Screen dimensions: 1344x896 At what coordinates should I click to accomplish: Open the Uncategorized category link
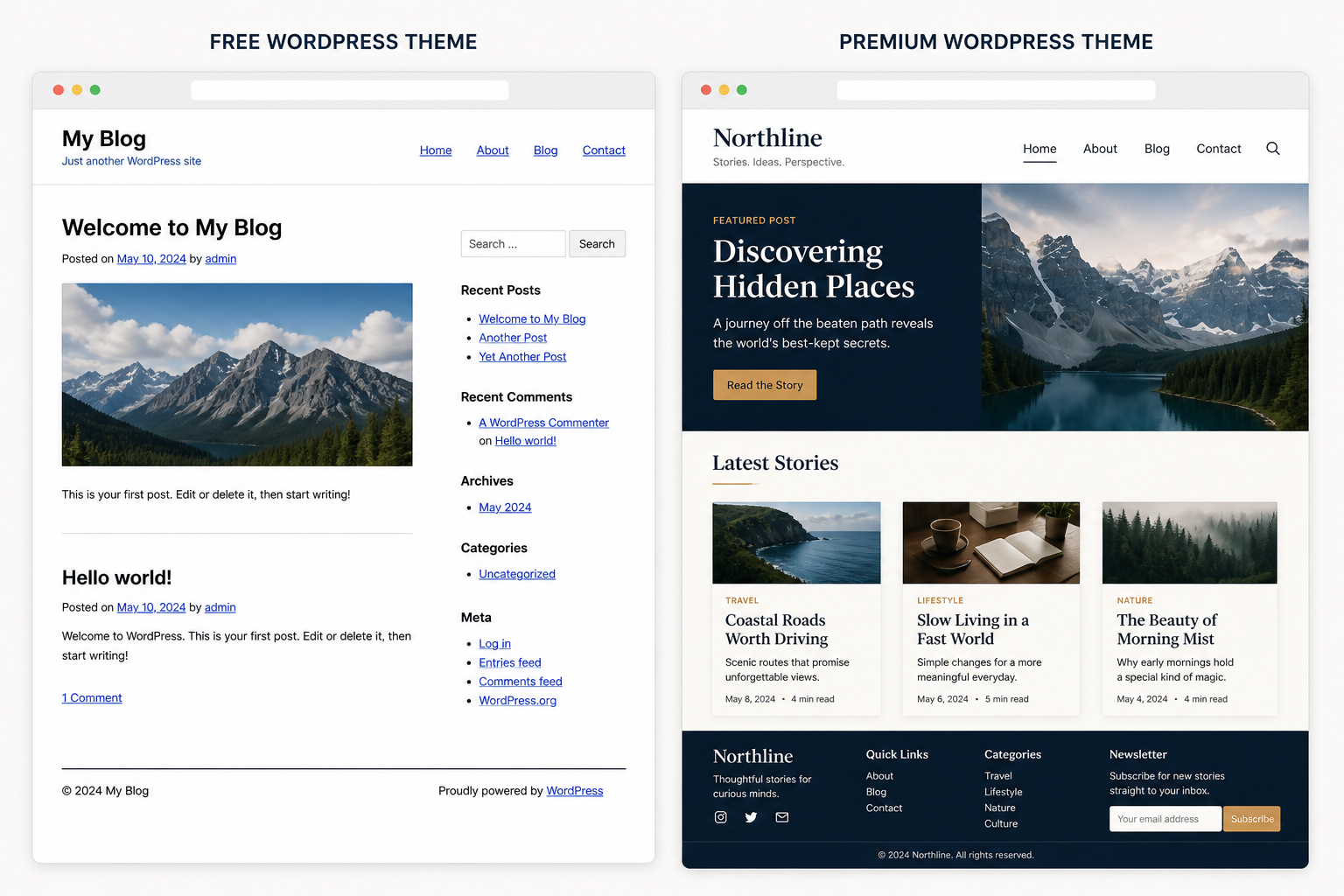click(x=517, y=574)
